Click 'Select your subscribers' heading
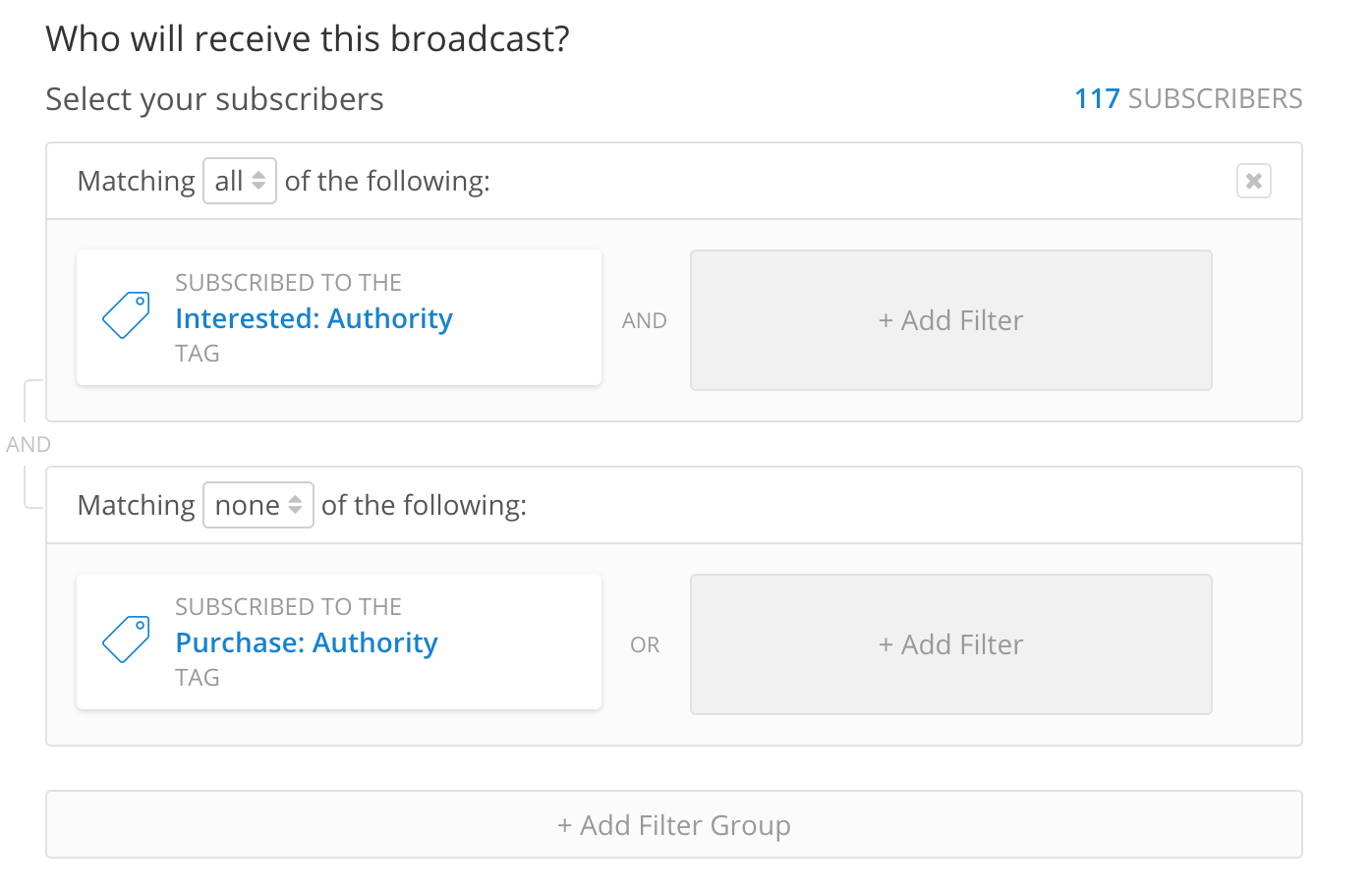The height and width of the screenshot is (892, 1372). tap(214, 98)
